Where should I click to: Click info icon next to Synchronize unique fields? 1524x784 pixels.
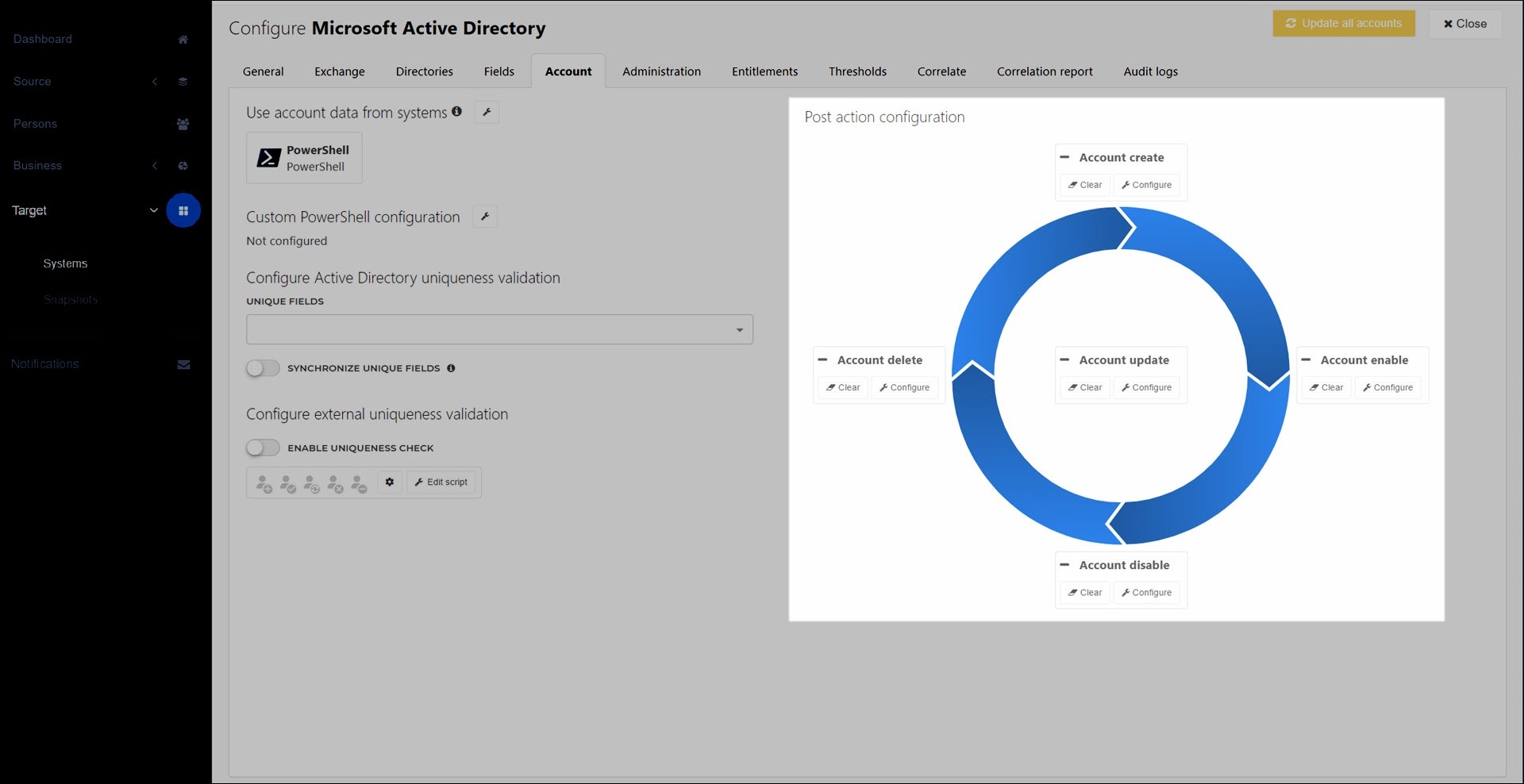pos(451,368)
